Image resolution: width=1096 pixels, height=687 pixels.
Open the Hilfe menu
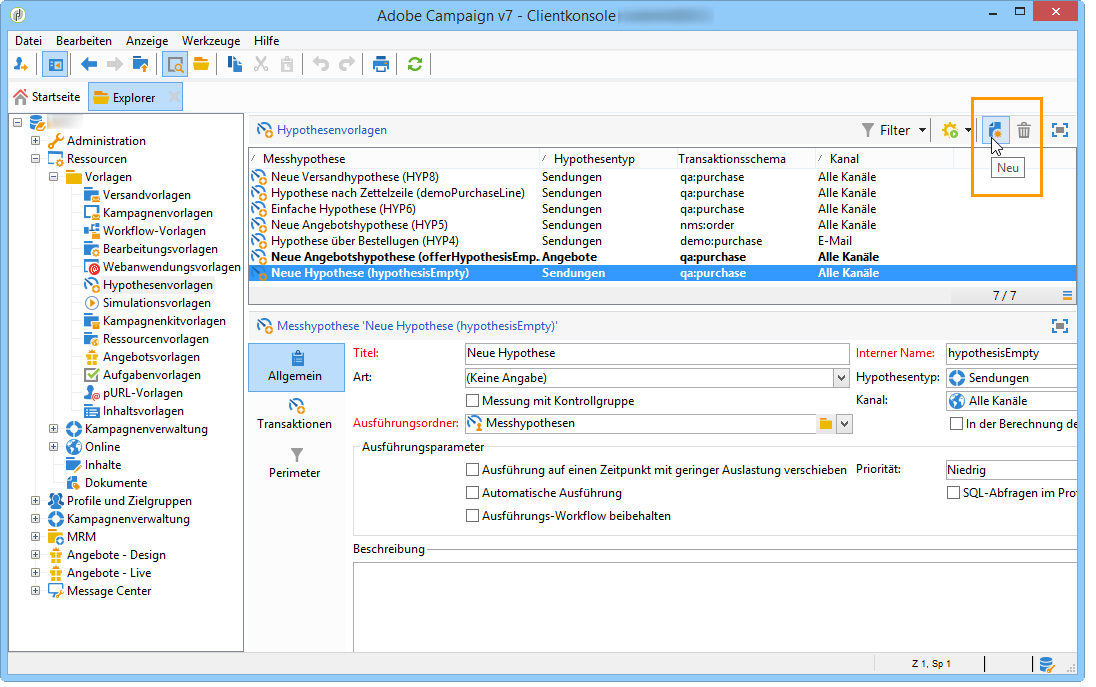266,41
